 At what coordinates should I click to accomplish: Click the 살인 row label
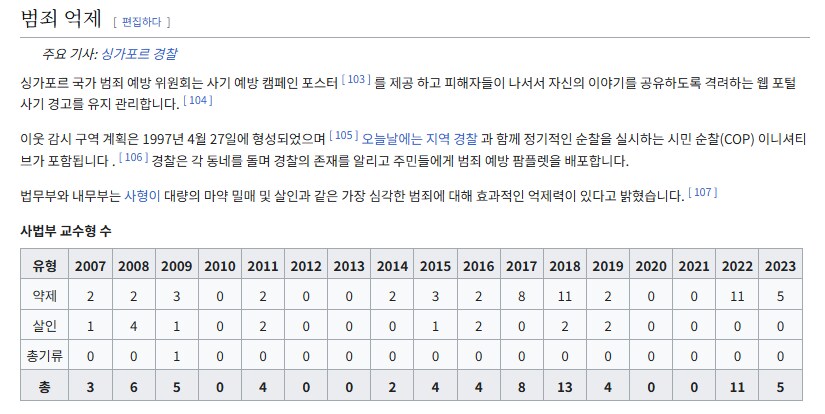tap(45, 325)
